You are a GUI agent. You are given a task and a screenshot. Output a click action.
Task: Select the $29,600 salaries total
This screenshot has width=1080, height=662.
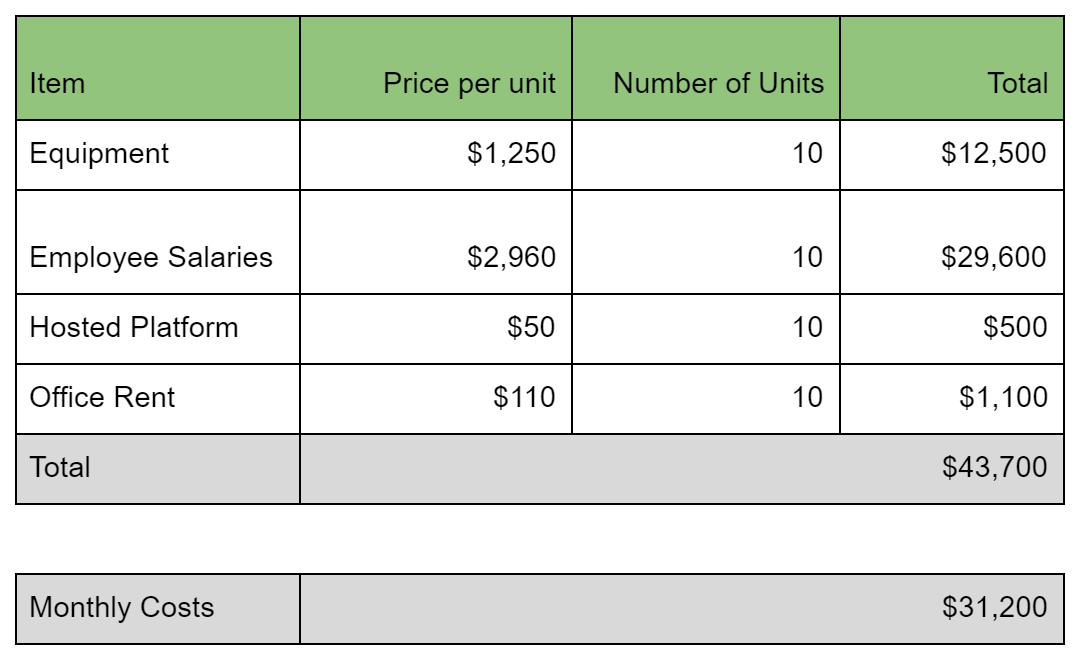click(x=952, y=242)
